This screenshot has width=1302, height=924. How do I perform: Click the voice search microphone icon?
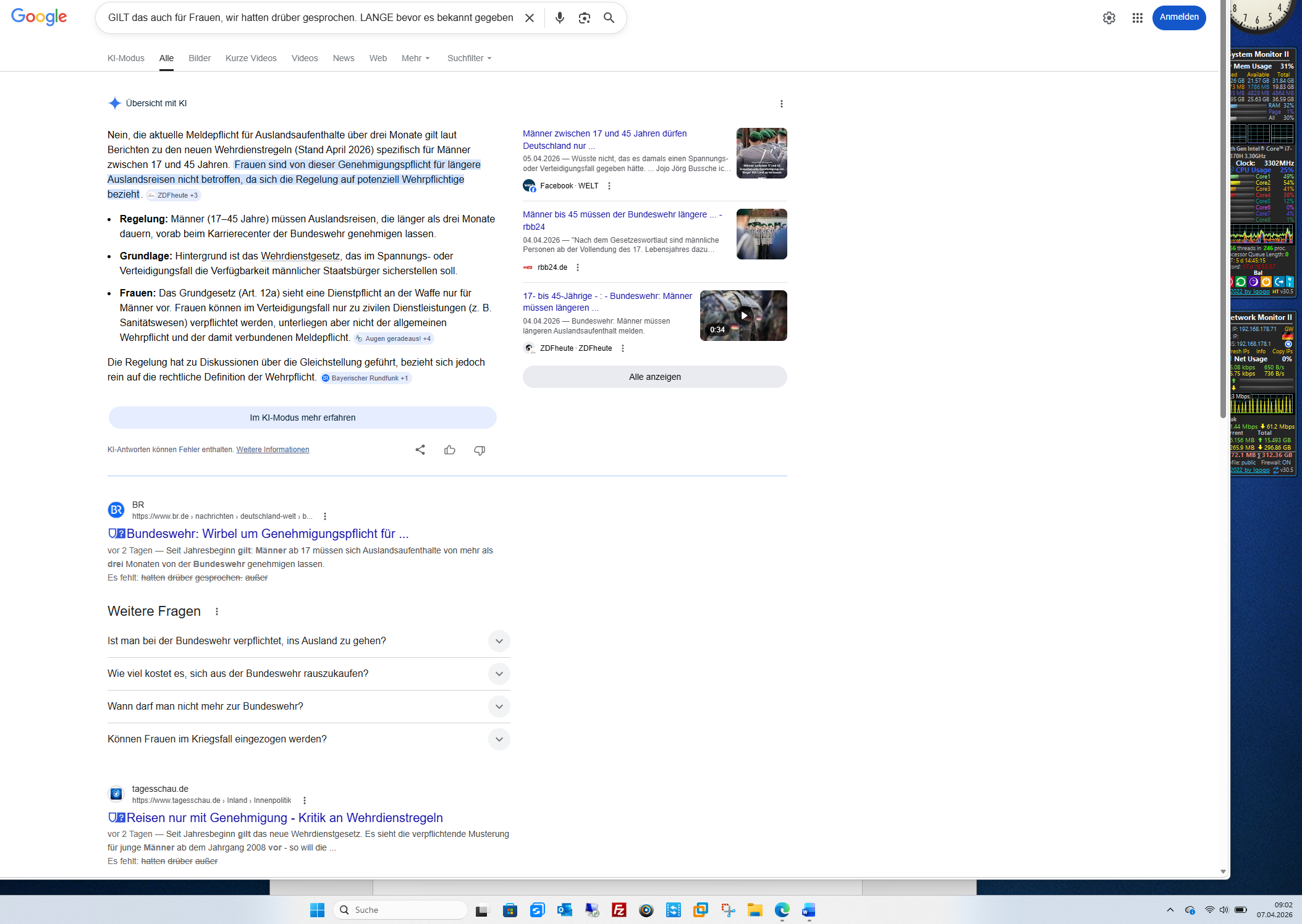(x=559, y=18)
